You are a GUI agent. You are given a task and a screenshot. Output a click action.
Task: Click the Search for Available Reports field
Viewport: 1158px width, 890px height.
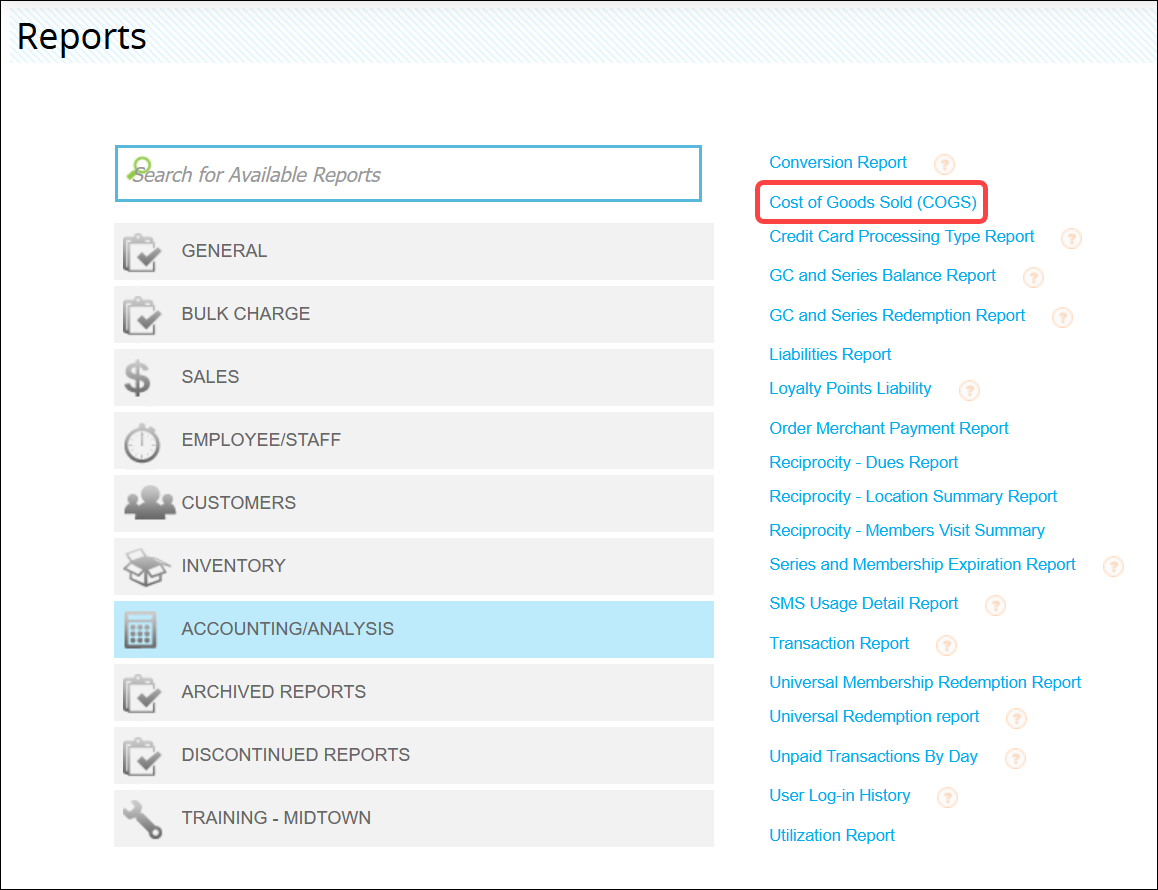point(408,174)
